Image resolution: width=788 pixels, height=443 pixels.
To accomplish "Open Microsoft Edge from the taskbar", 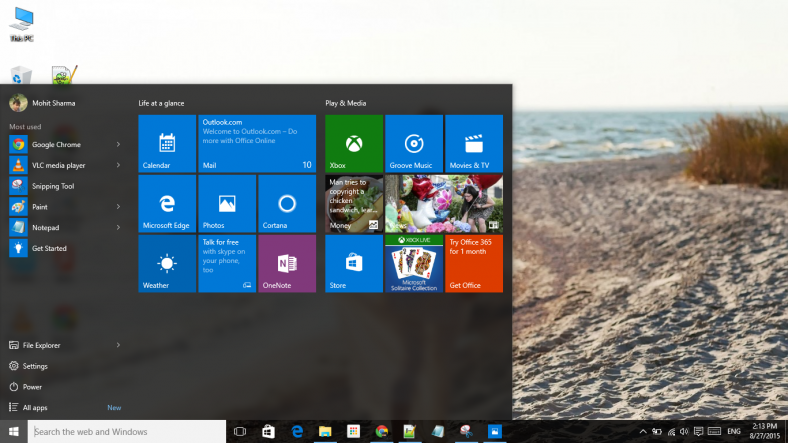I will 297,431.
